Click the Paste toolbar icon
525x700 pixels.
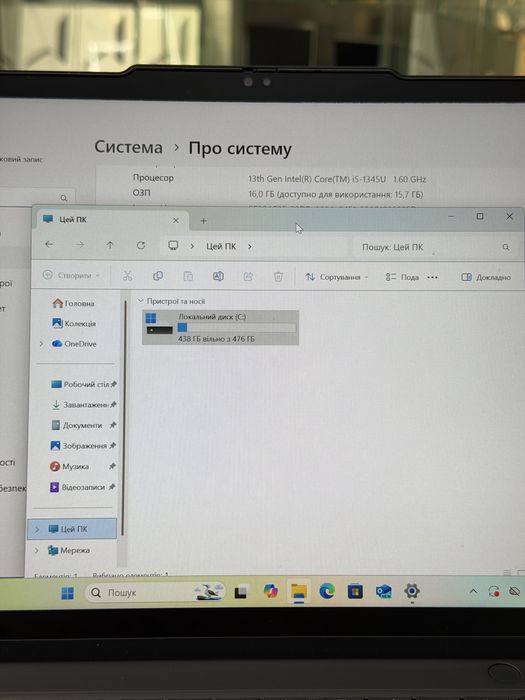pyautogui.click(x=188, y=276)
